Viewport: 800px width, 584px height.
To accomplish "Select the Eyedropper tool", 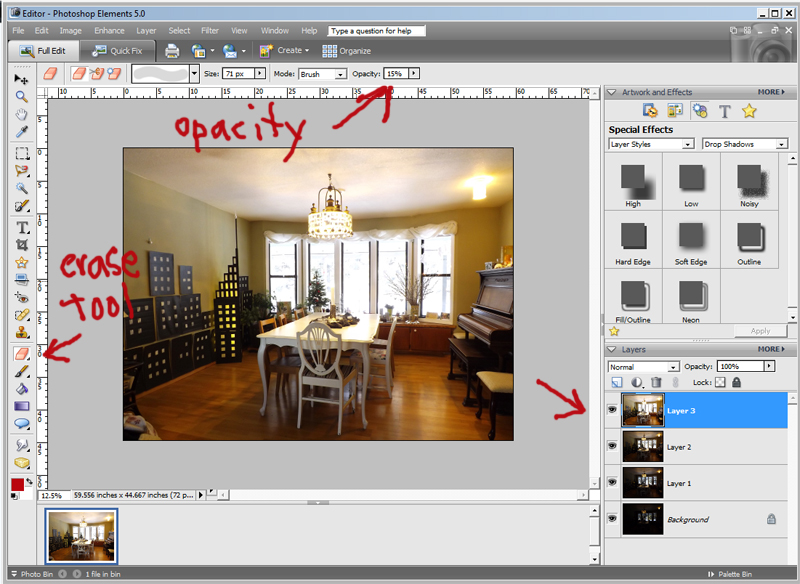I will pos(21,132).
